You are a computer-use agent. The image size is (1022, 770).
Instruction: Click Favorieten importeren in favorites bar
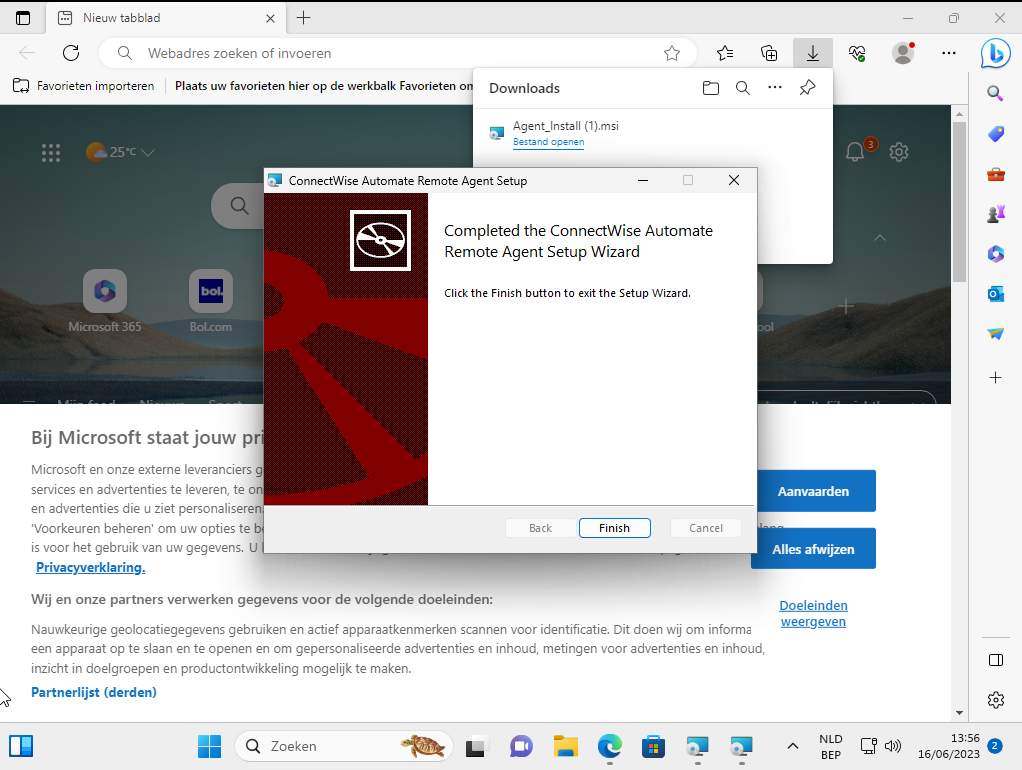[84, 85]
